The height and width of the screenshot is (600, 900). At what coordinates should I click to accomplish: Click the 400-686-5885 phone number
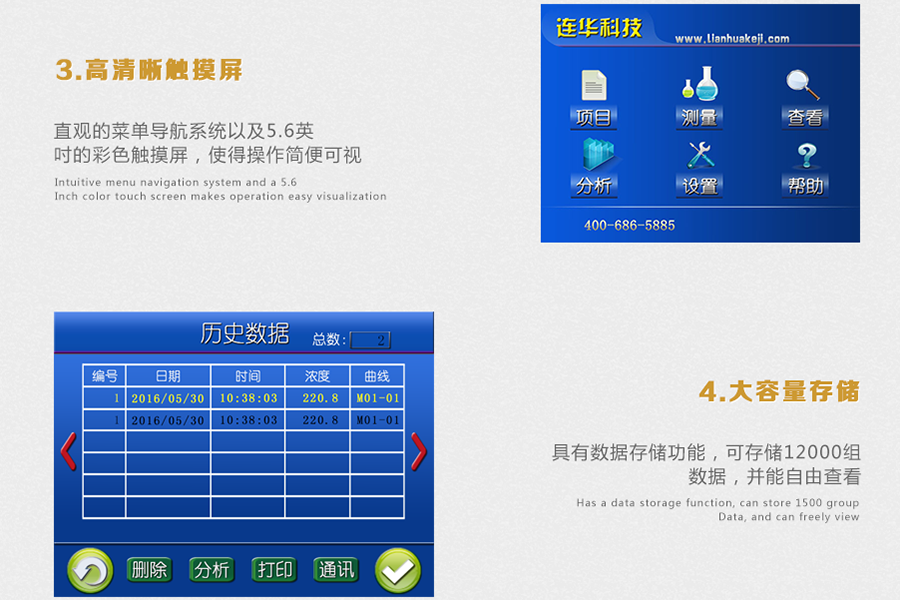[629, 225]
